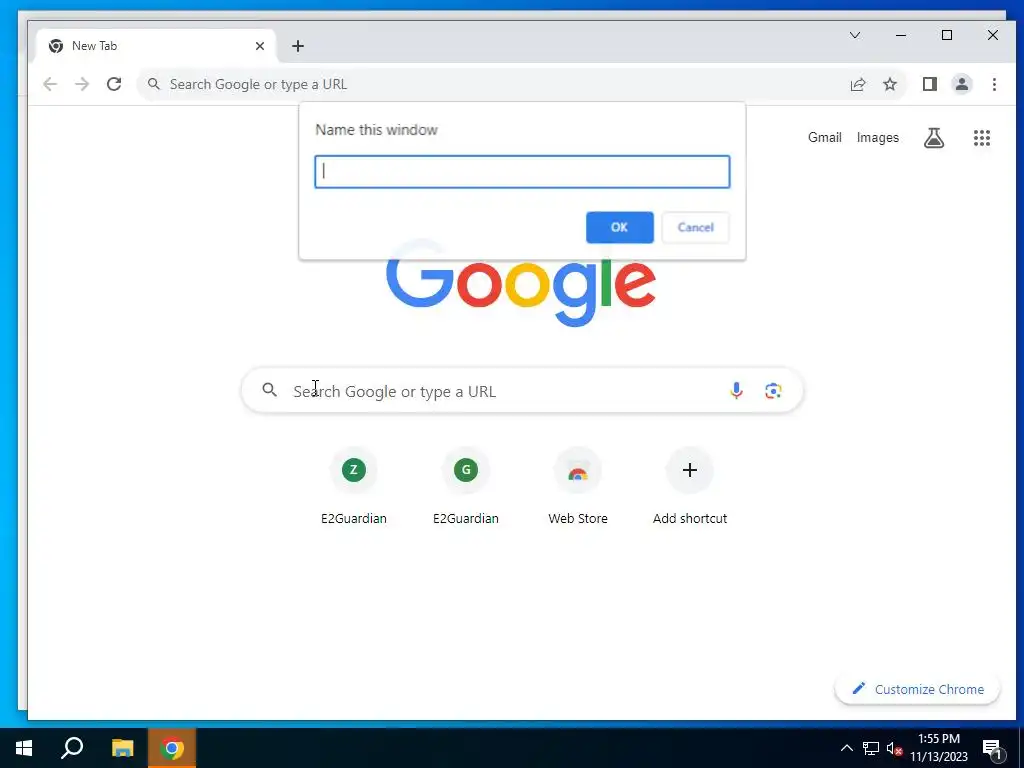
Task: Open the Windows Start menu
Action: pyautogui.click(x=24, y=748)
